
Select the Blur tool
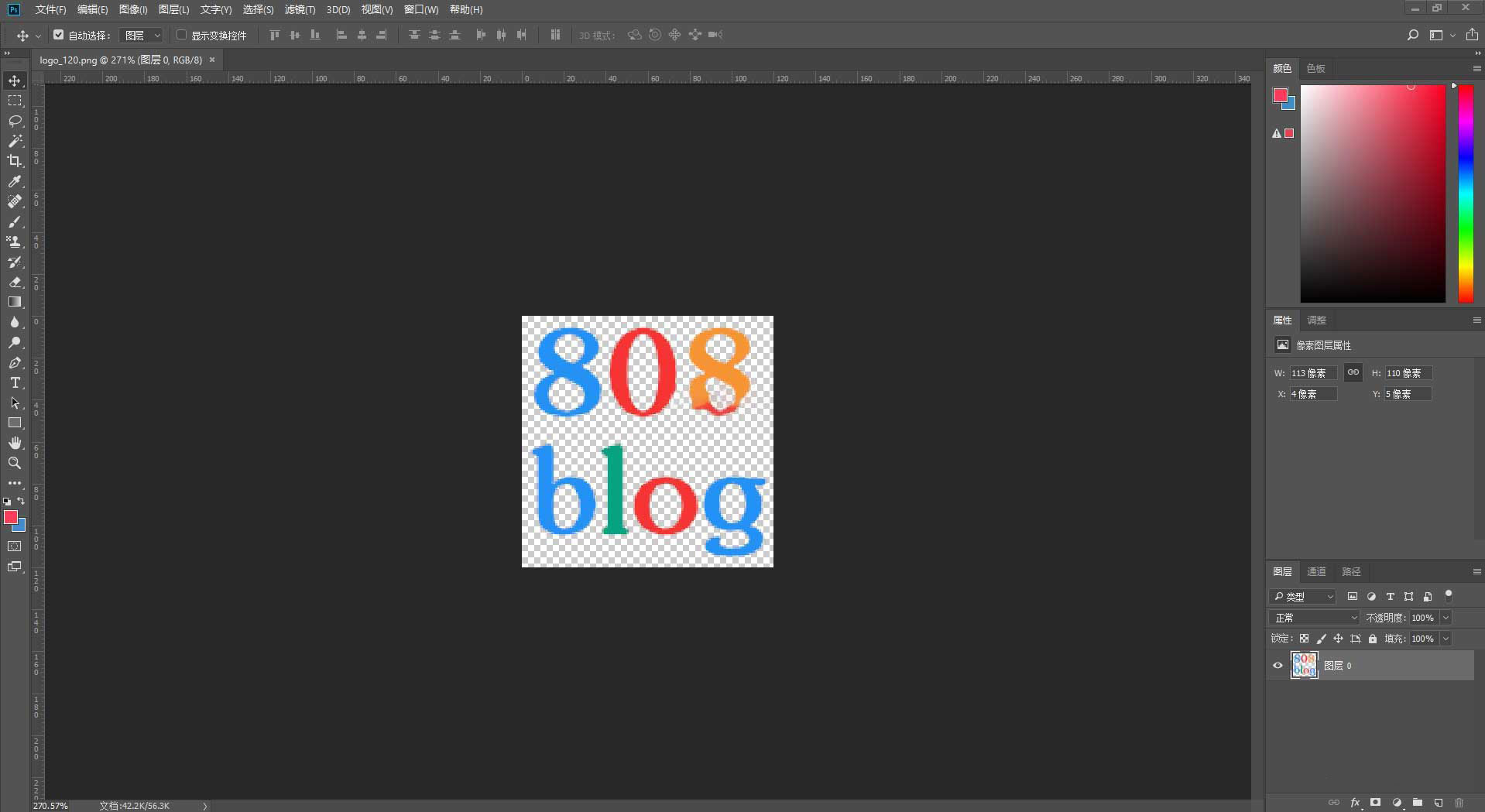(15, 322)
